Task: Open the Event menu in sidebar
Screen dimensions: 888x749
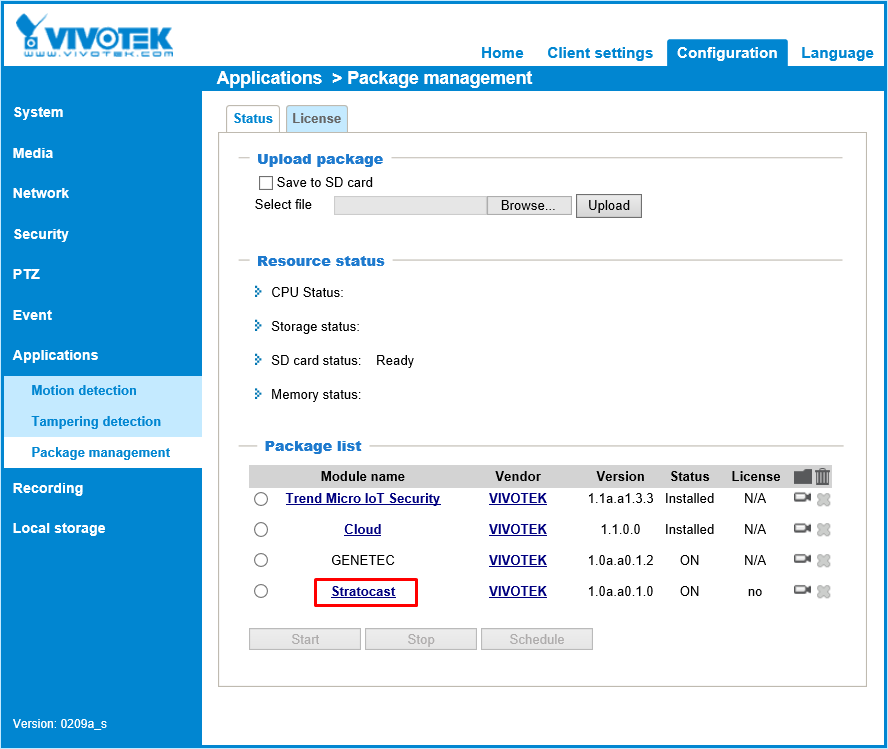Action: point(32,315)
